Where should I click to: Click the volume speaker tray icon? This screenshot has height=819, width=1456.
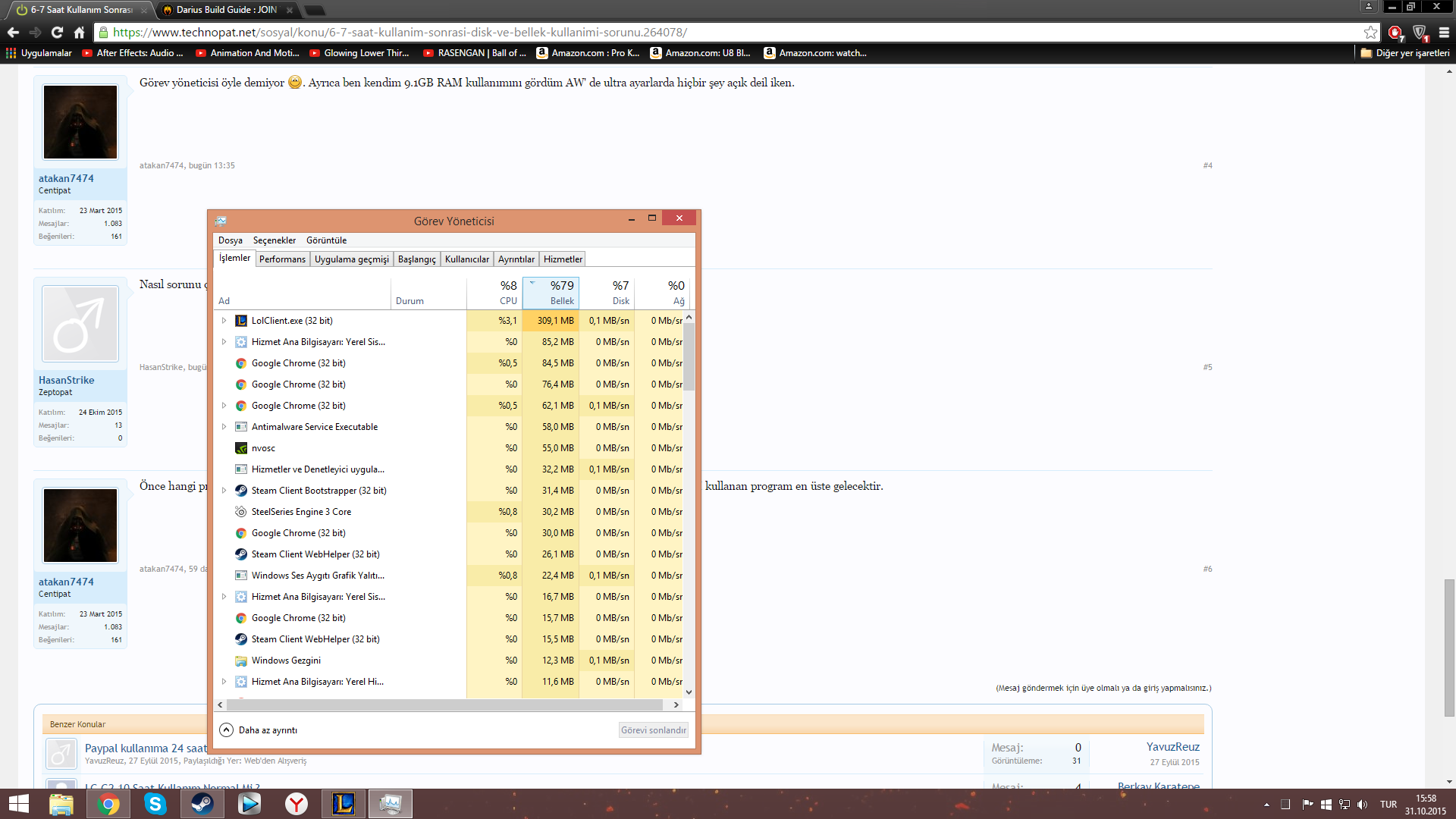(x=1363, y=805)
